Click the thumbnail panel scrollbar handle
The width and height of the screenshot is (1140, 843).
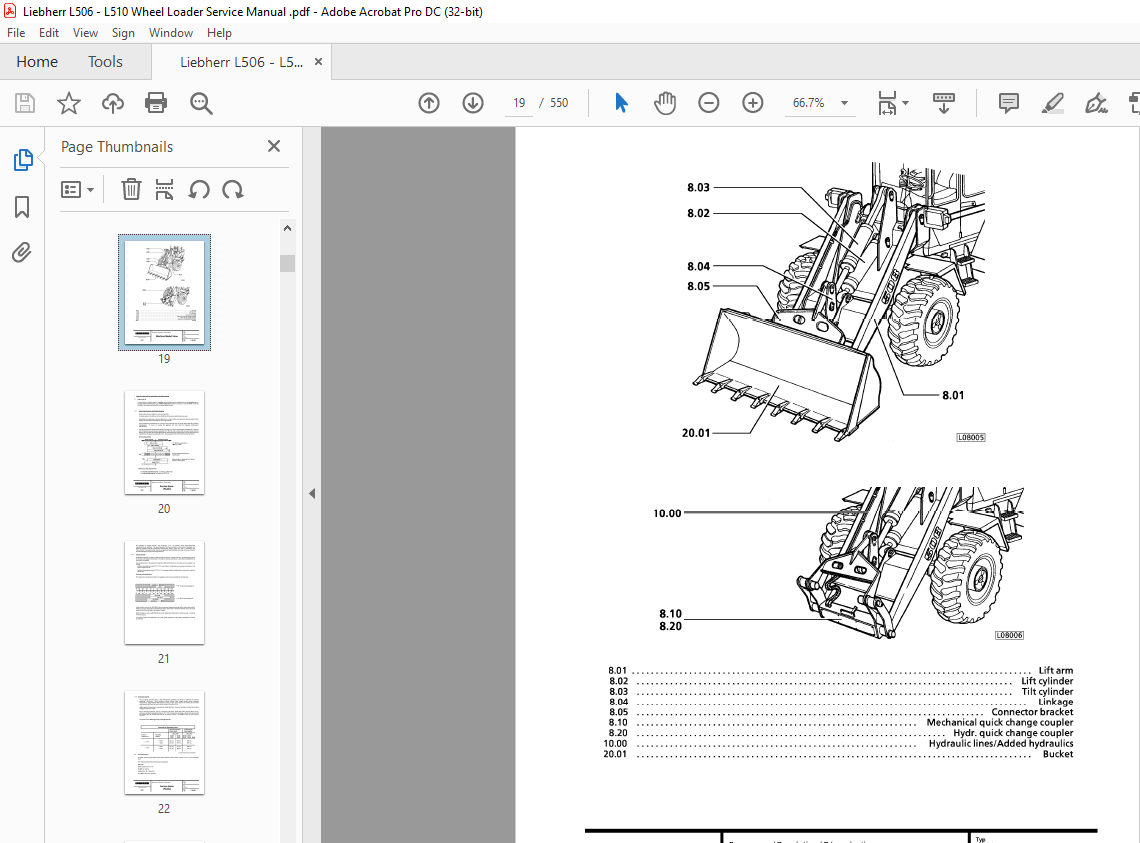[x=287, y=263]
